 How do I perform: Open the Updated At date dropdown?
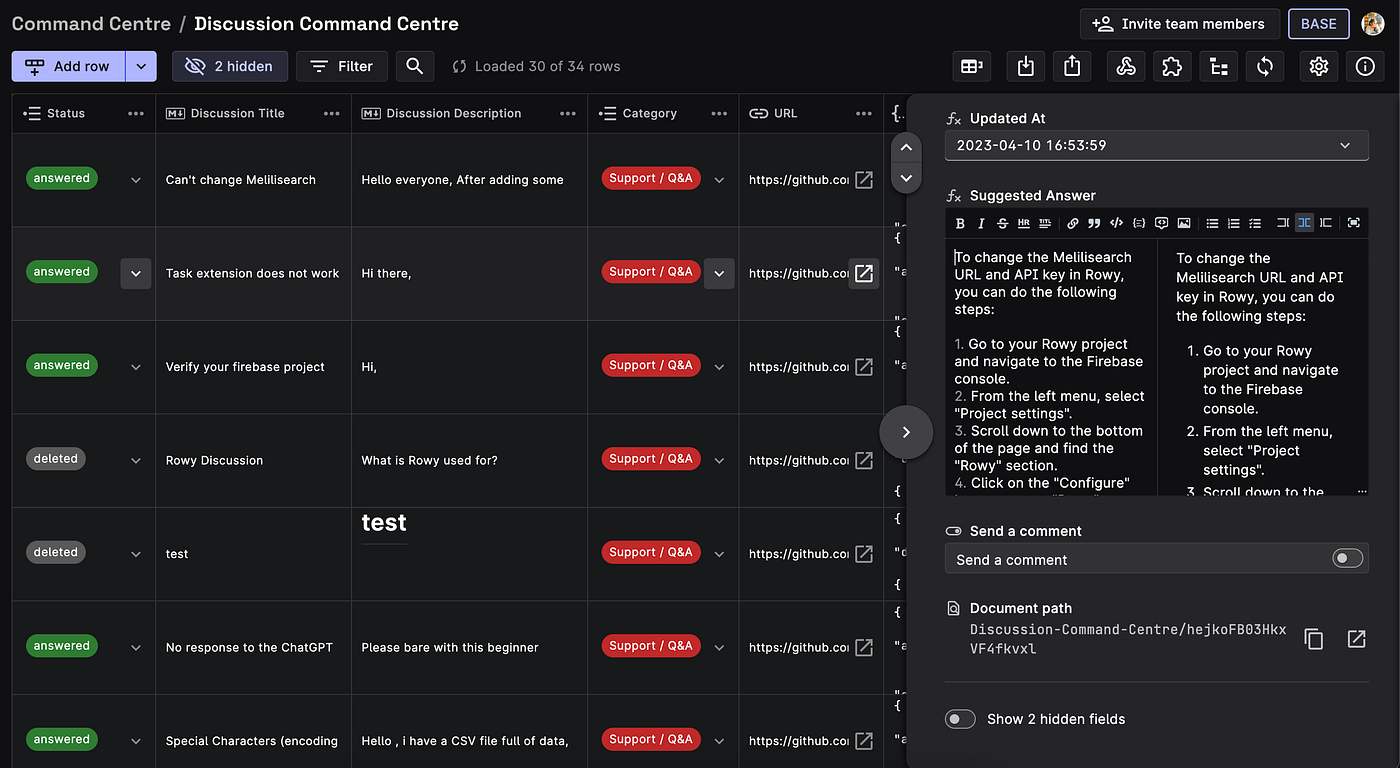pos(1156,145)
